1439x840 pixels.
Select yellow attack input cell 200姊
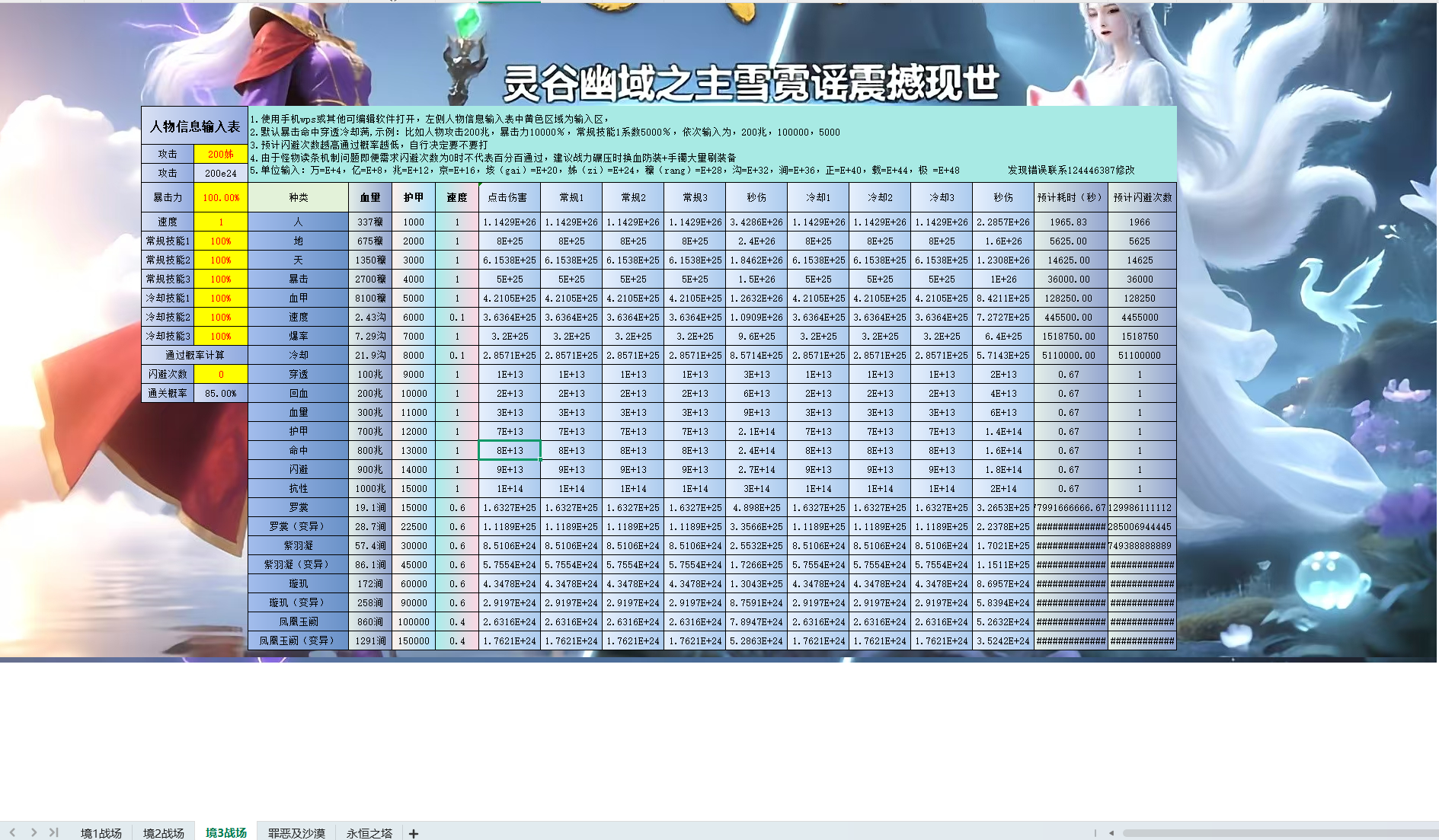221,154
